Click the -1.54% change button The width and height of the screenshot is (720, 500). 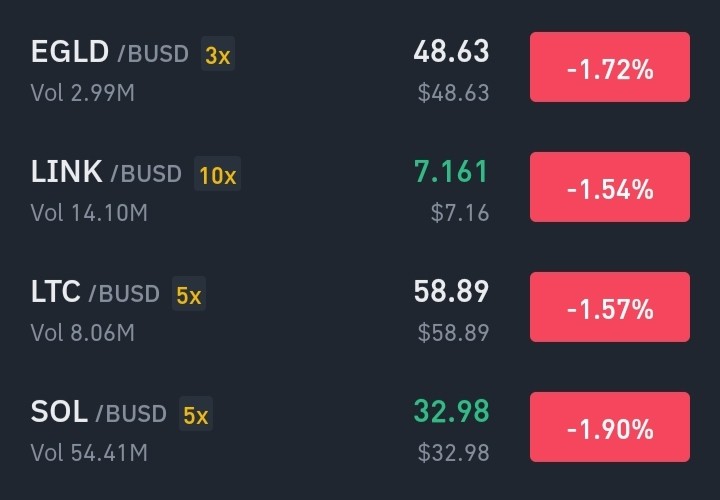point(610,187)
